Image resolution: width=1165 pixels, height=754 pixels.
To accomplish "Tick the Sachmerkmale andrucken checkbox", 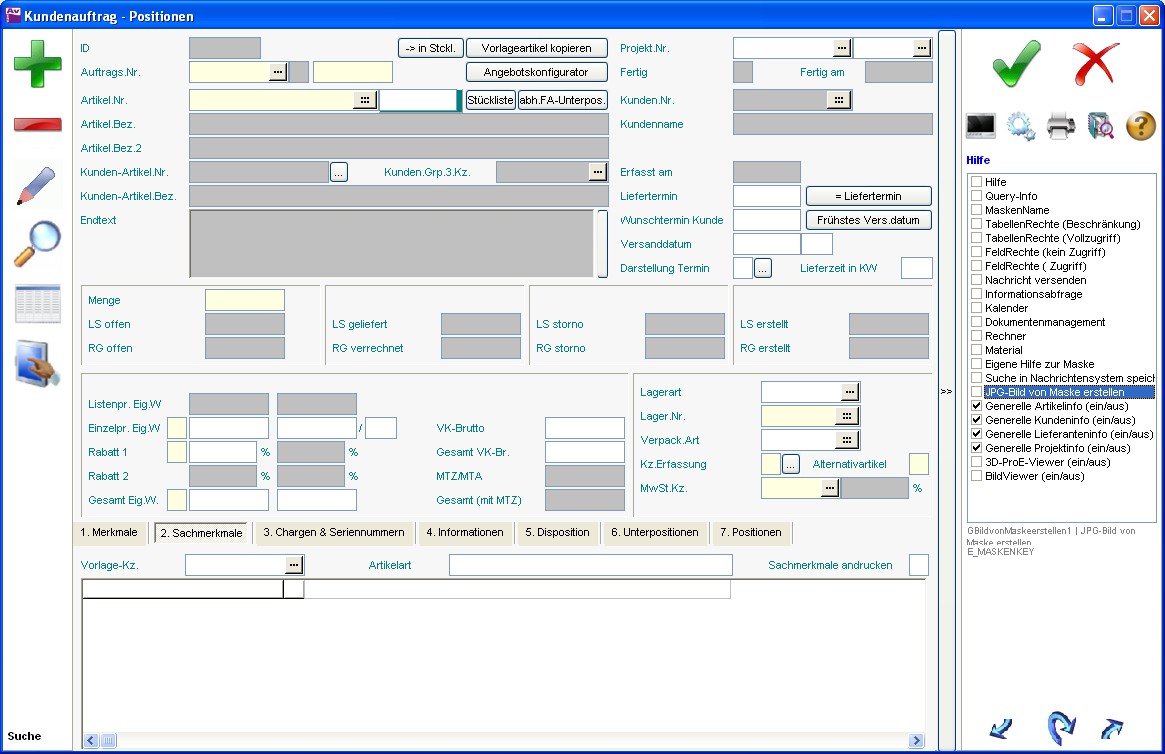I will click(x=918, y=566).
